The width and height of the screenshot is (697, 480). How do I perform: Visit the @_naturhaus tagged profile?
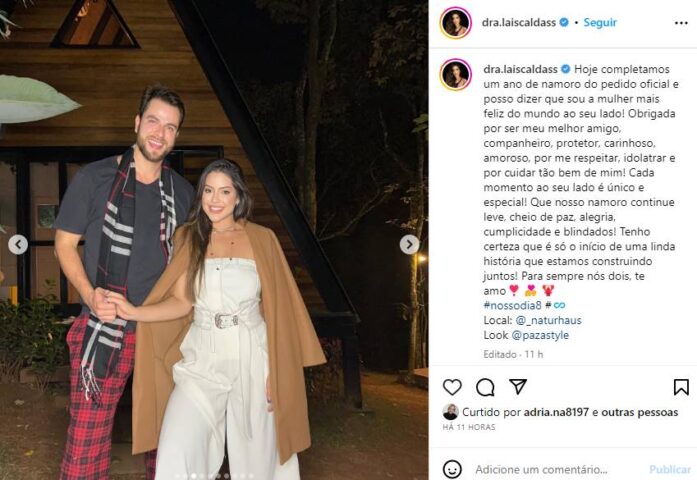pyautogui.click(x=549, y=320)
